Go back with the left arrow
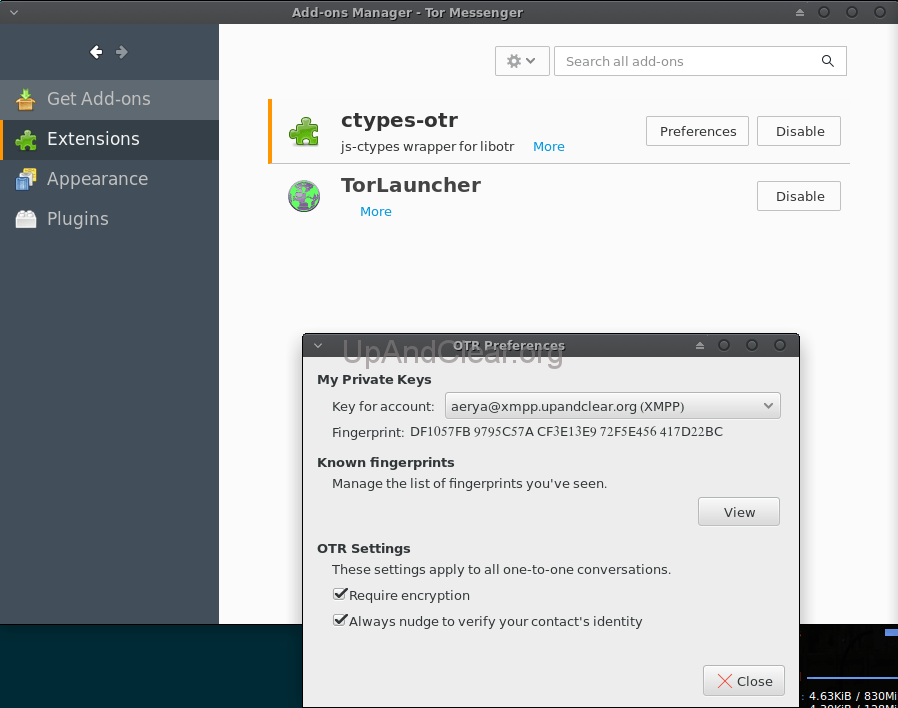This screenshot has width=898, height=708. [96, 52]
